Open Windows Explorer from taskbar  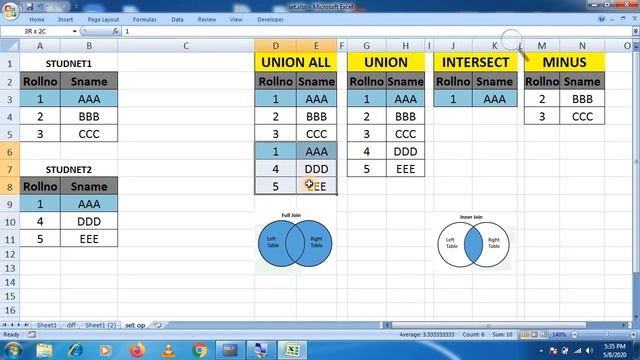pos(44,350)
